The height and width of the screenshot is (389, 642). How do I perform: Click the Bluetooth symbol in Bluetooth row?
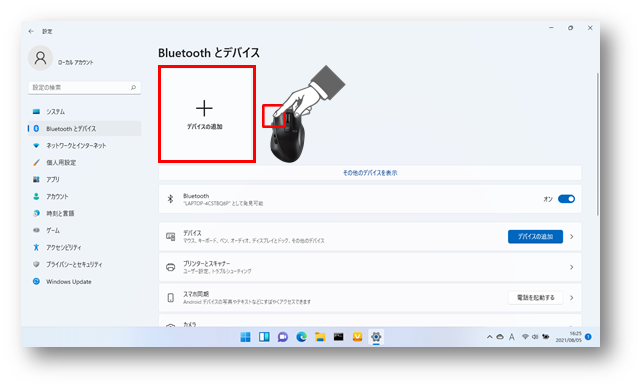tap(171, 199)
